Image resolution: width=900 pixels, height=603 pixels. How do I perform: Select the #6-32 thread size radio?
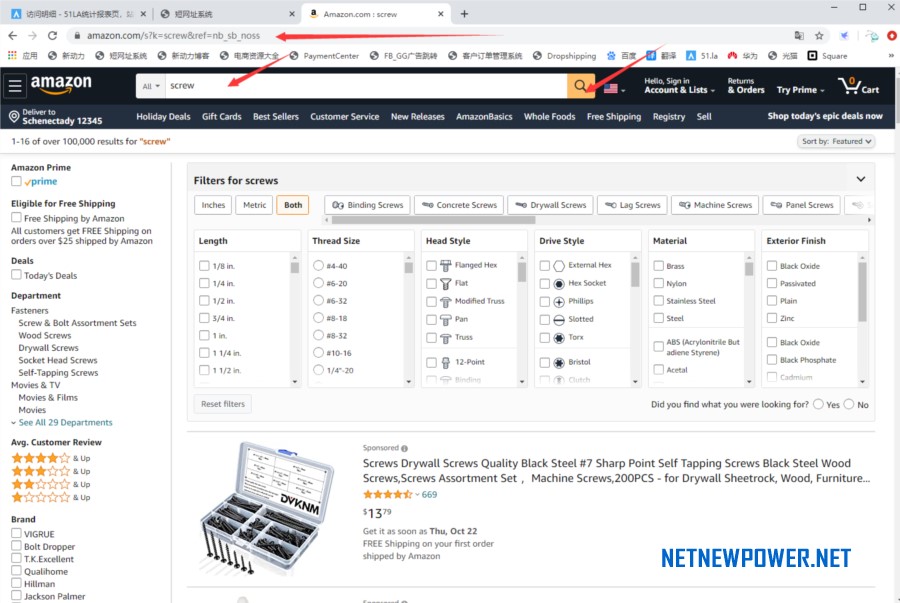[319, 301]
